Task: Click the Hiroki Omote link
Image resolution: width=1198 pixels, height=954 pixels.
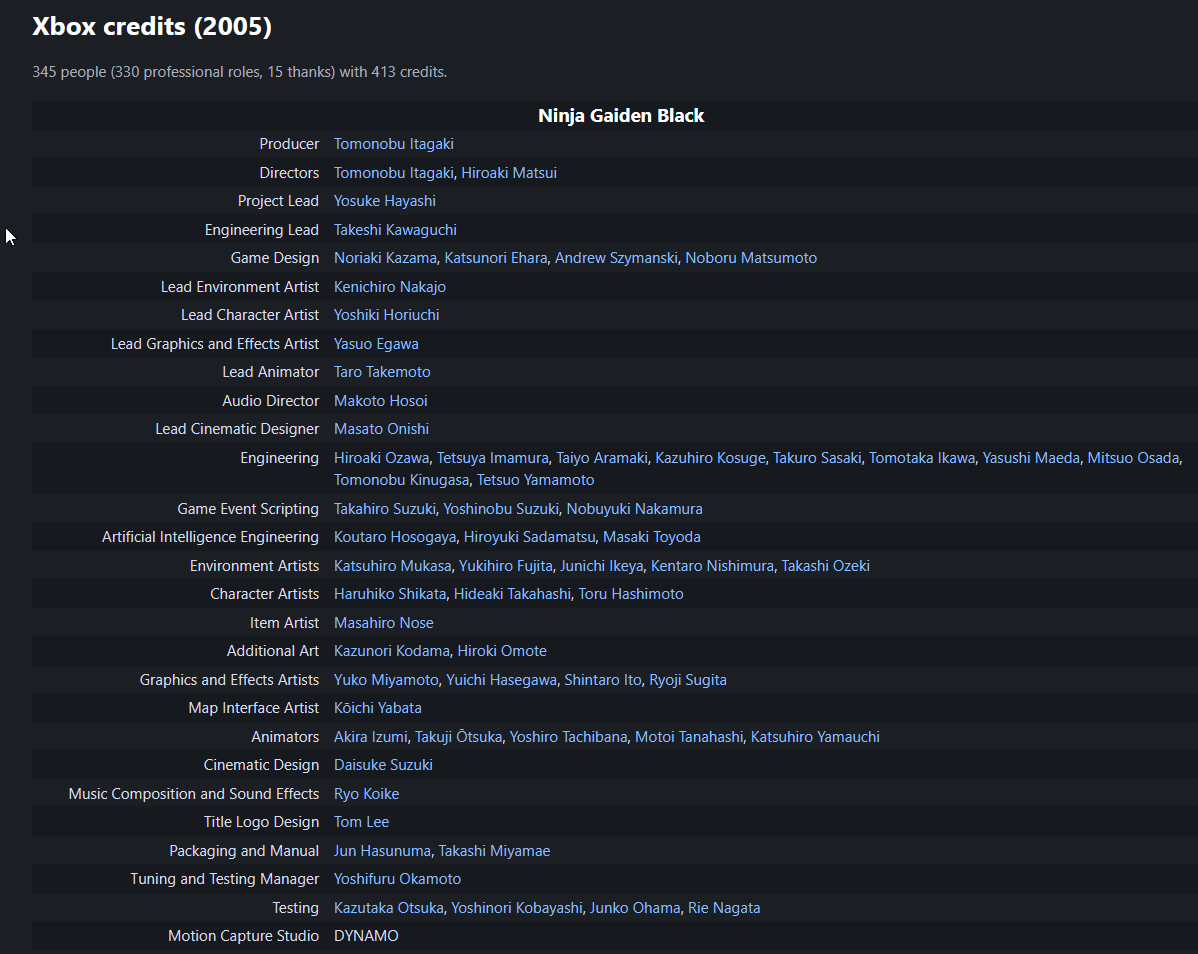Action: coord(502,652)
